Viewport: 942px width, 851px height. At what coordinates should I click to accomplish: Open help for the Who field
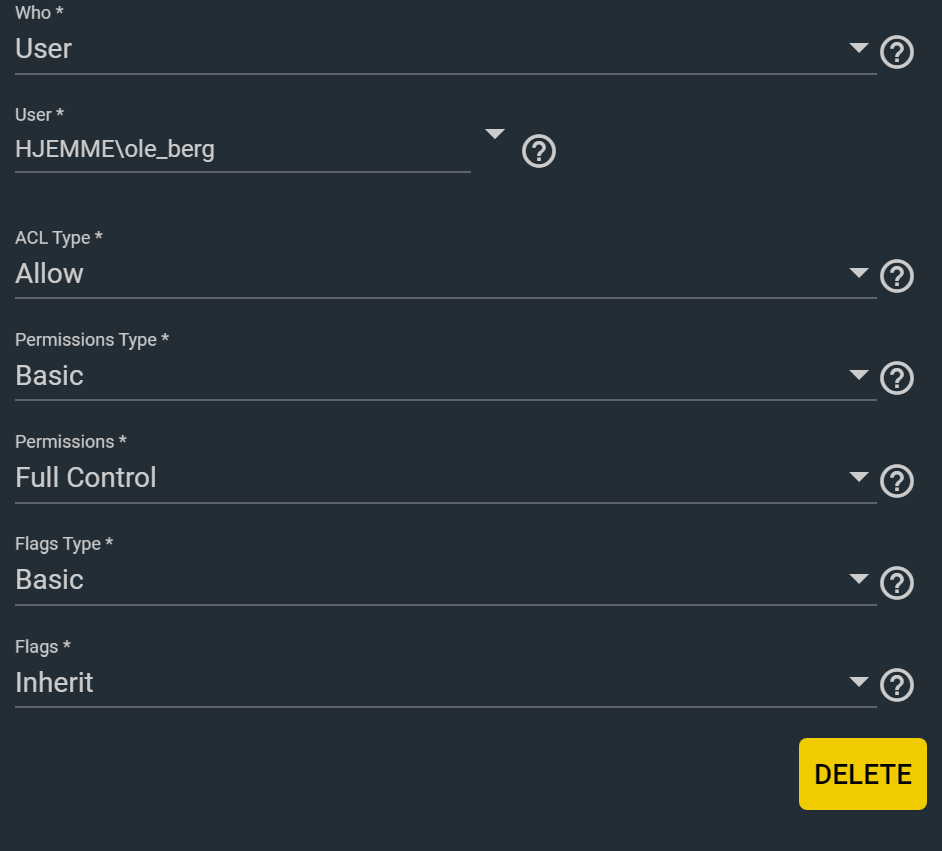pyautogui.click(x=896, y=52)
